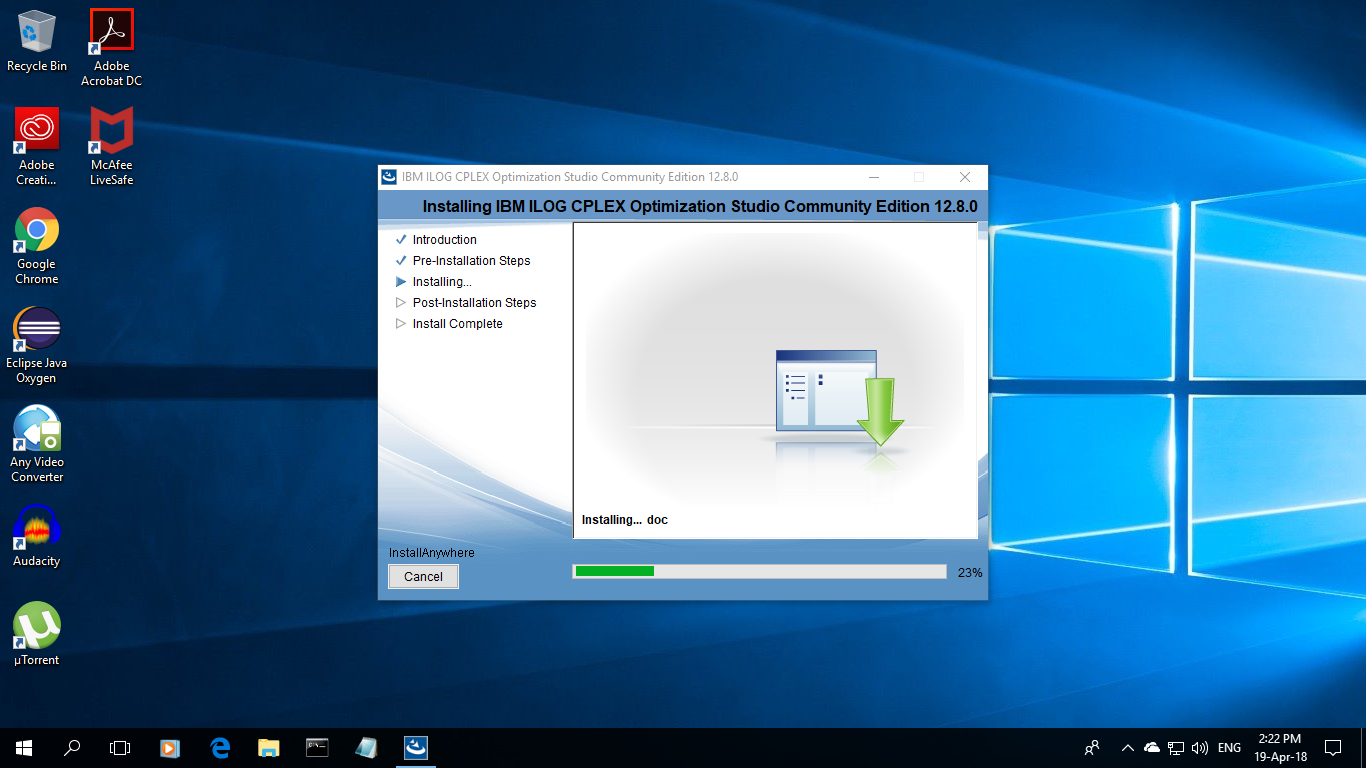
Task: Open the OneDrive cloud tray icon
Action: 1152,747
